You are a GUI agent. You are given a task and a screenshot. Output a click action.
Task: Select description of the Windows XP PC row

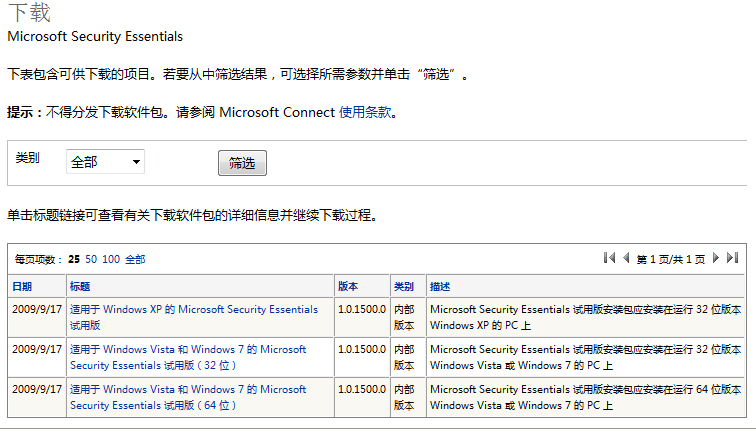coord(585,317)
